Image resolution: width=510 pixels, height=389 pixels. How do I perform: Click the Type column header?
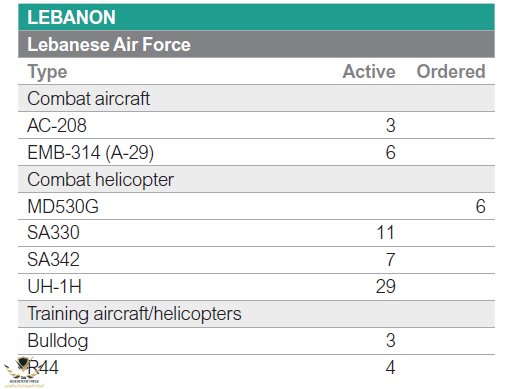point(47,72)
